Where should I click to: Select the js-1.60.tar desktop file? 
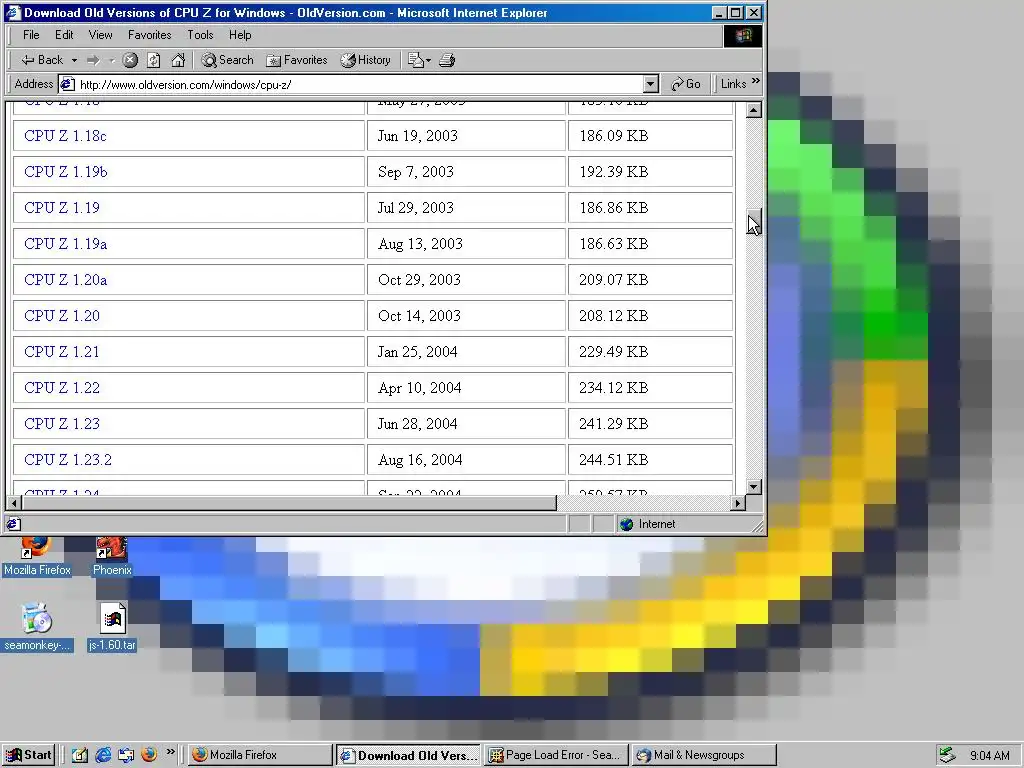tap(112, 627)
